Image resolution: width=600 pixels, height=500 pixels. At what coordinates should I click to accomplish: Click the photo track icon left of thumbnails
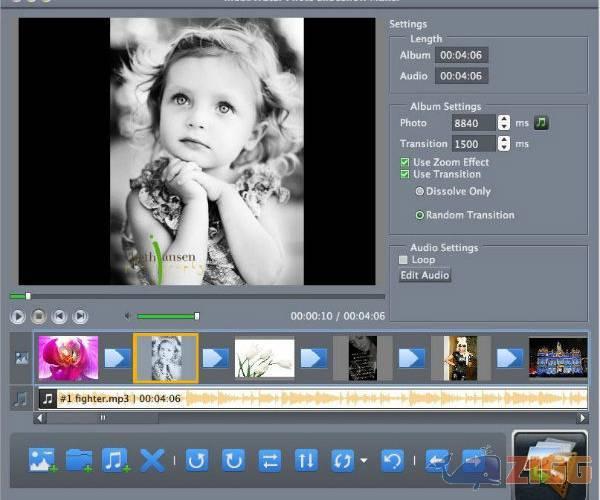pos(22,358)
